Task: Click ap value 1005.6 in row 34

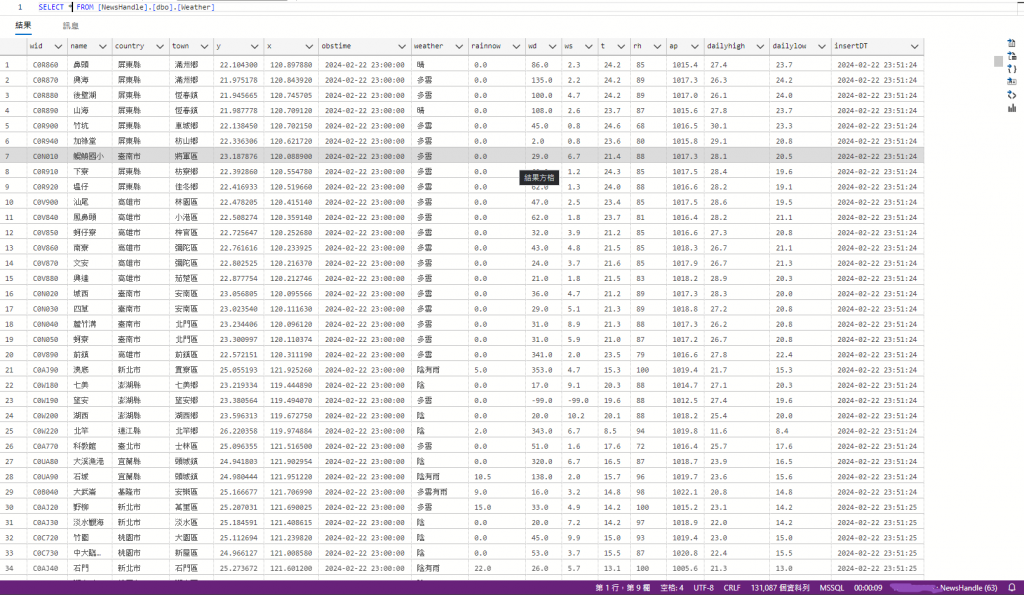Action: 684,568
